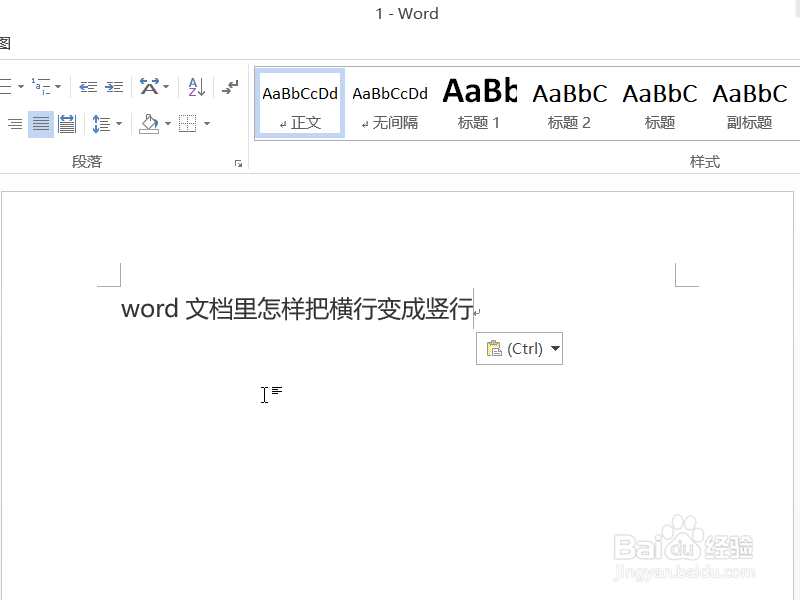Apply the 无间隔 style
Screen dimensions: 800x600
[390, 104]
